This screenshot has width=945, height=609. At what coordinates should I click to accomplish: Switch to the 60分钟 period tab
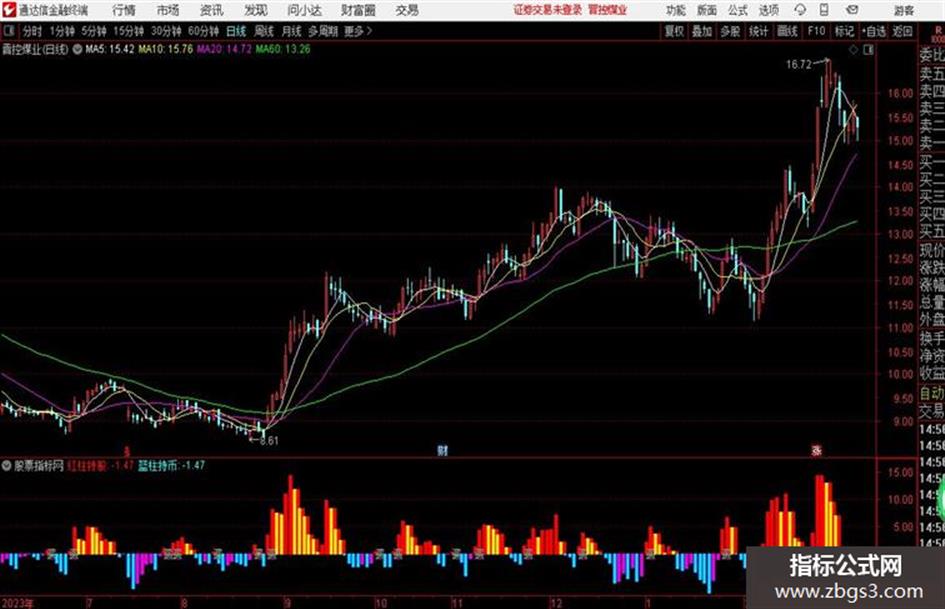pos(204,31)
